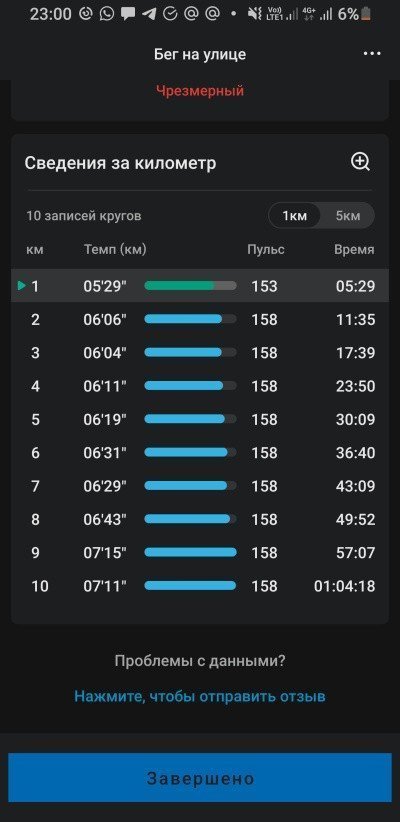
Task: Select kilometer 5 row with pace 06'19"
Action: pyautogui.click(x=200, y=419)
